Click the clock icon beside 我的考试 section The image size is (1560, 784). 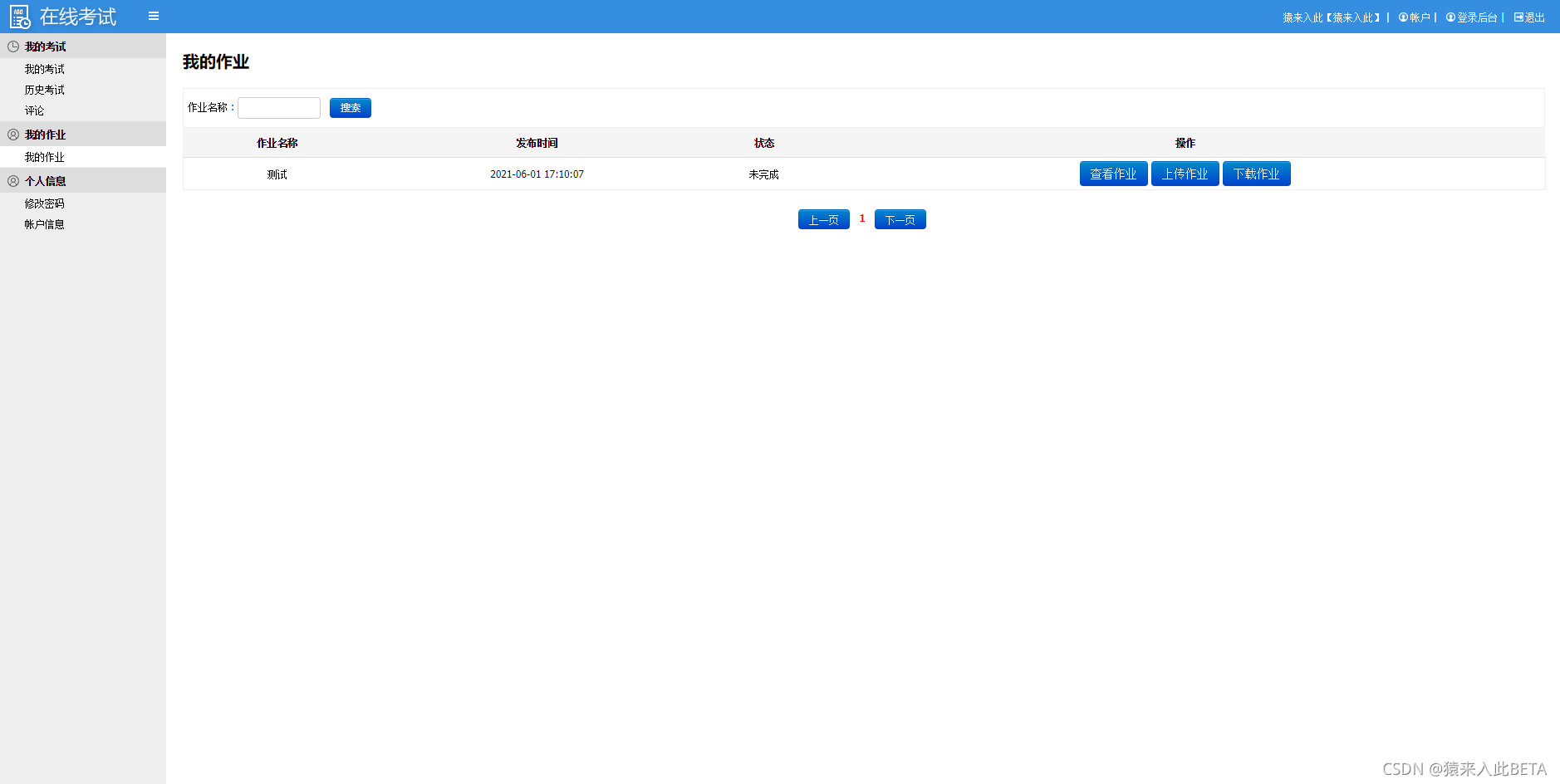click(x=13, y=47)
